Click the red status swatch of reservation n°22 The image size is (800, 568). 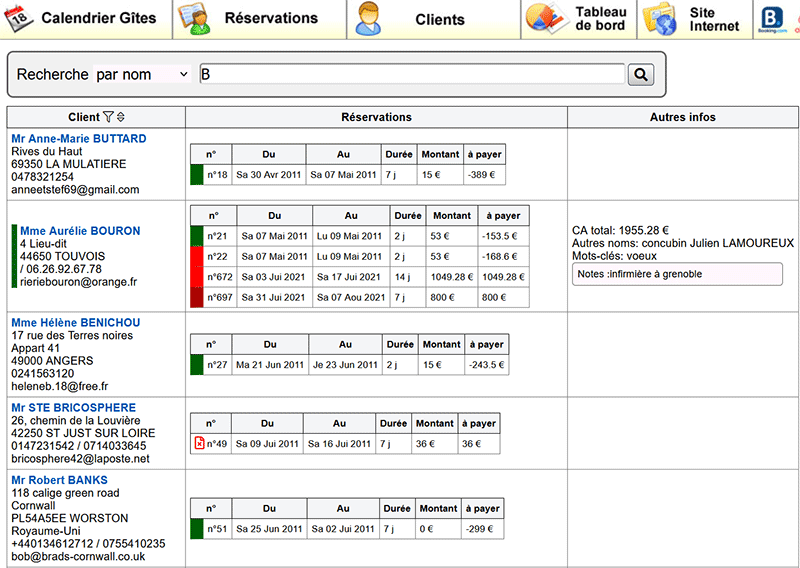pyautogui.click(x=197, y=257)
